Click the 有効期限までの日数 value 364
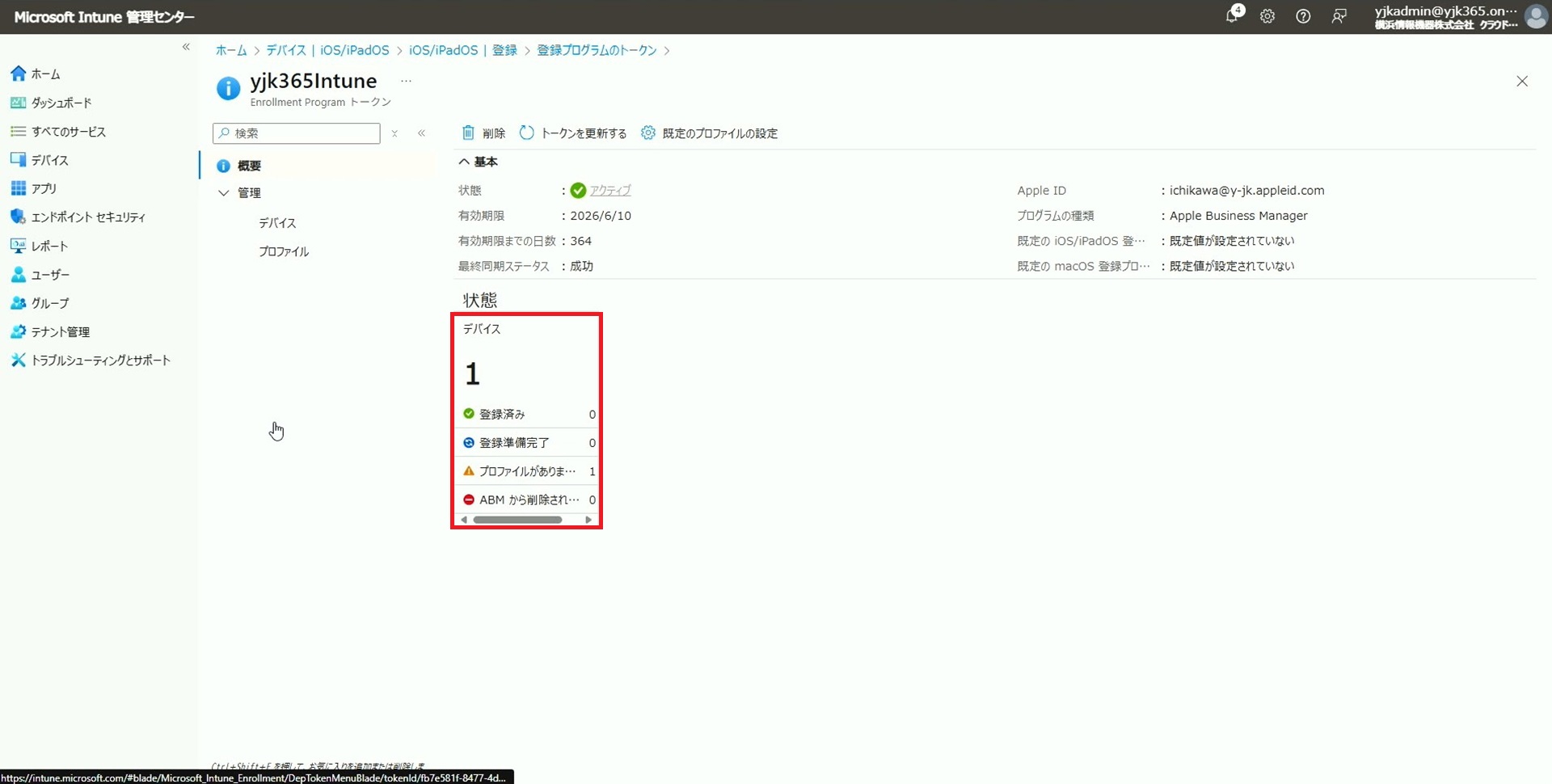 click(x=580, y=241)
